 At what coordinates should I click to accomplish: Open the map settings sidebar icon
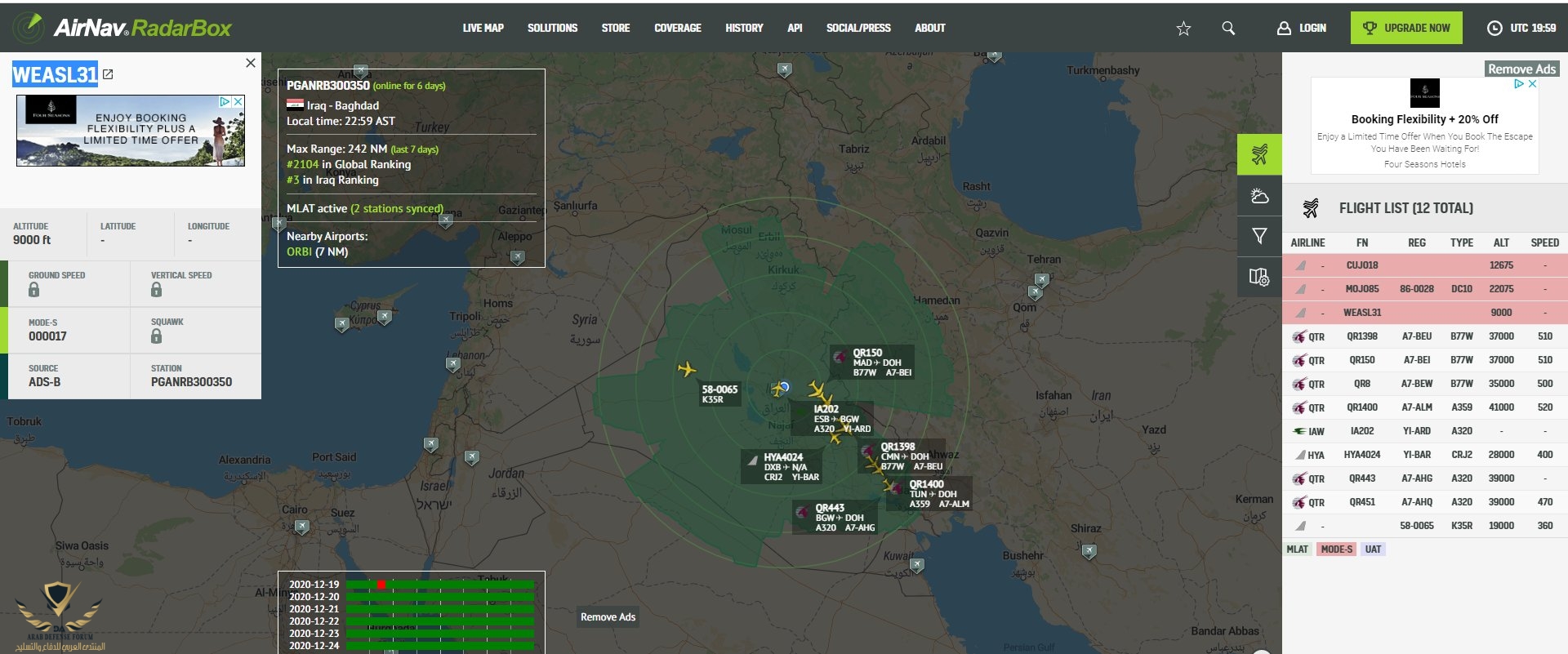click(x=1259, y=278)
